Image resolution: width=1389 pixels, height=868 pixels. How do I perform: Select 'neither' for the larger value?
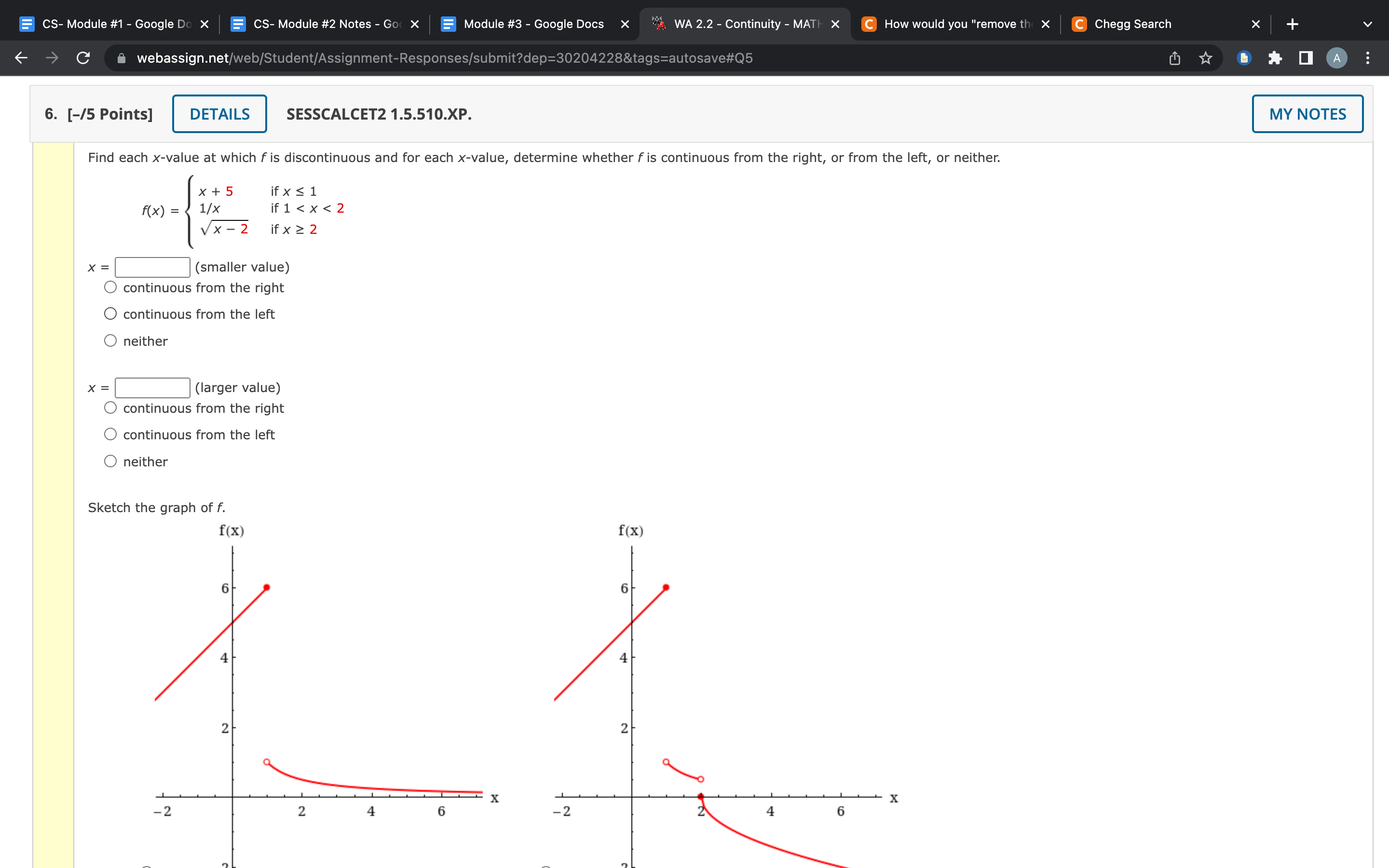tap(109, 461)
